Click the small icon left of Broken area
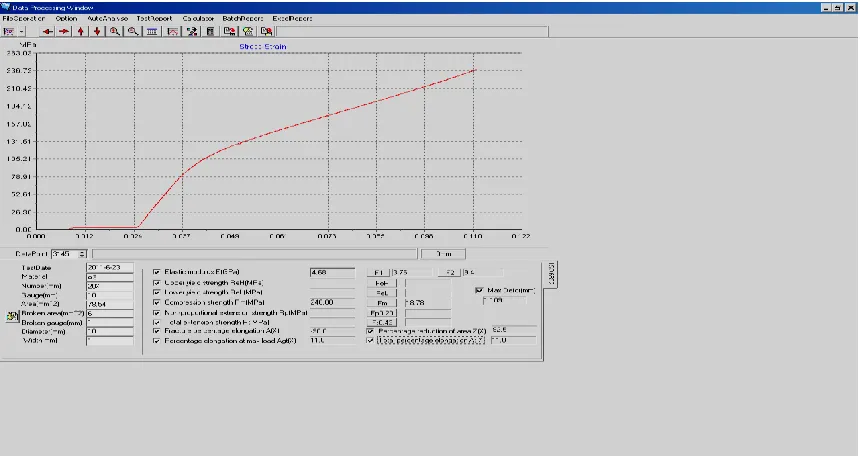Image resolution: width=860 pixels, height=456 pixels. pyautogui.click(x=12, y=317)
